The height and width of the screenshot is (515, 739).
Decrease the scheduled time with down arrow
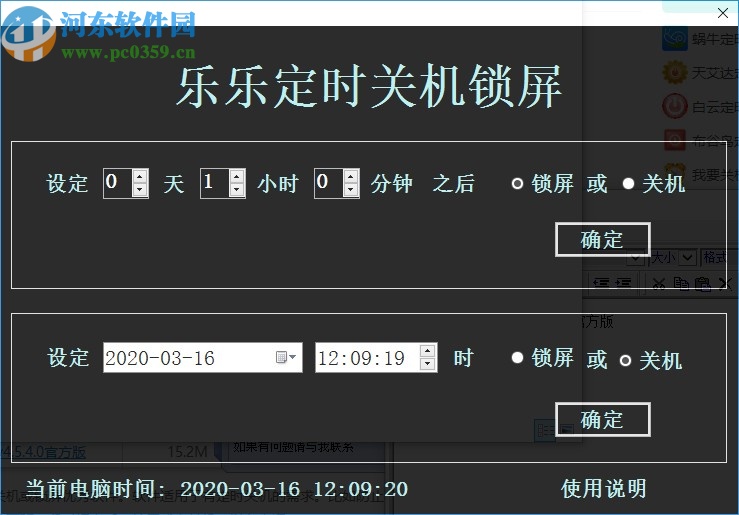[427, 364]
